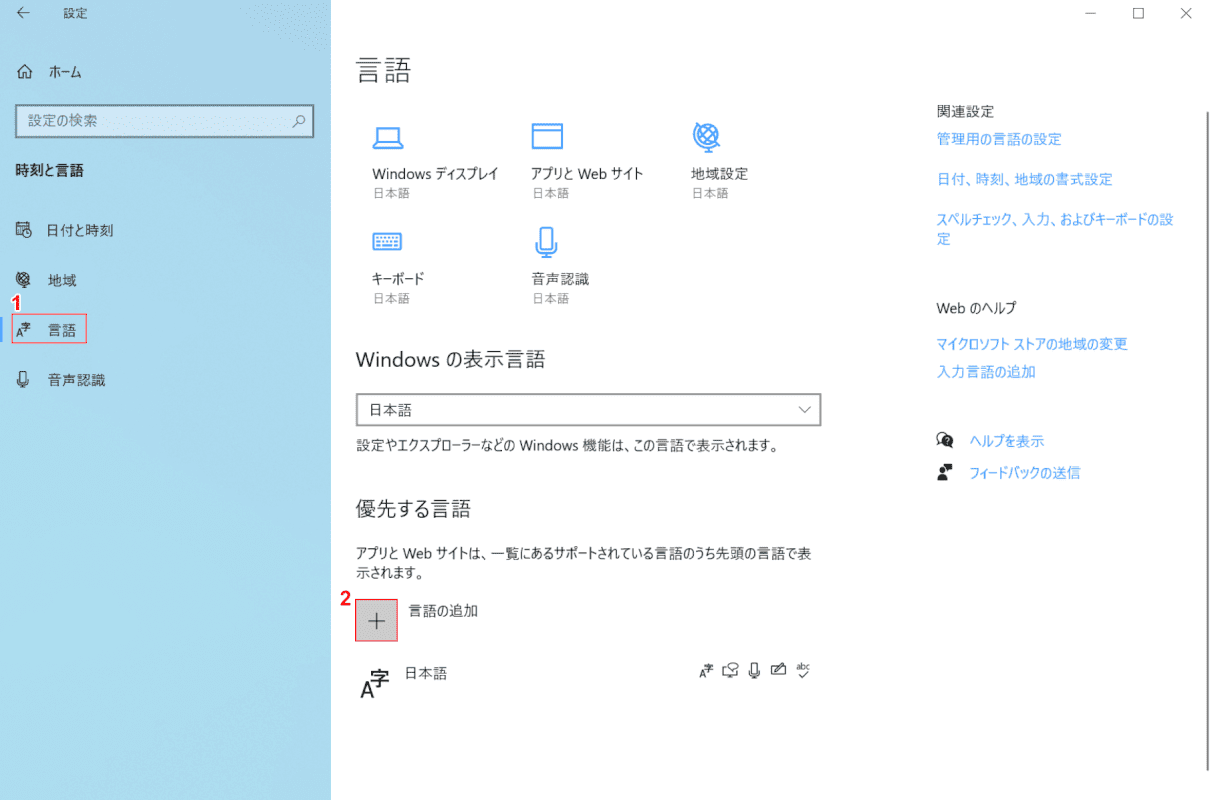This screenshot has width=1210, height=800.
Task: Open マイクロソフト ストアの地域の変更 link
Action: [1032, 343]
